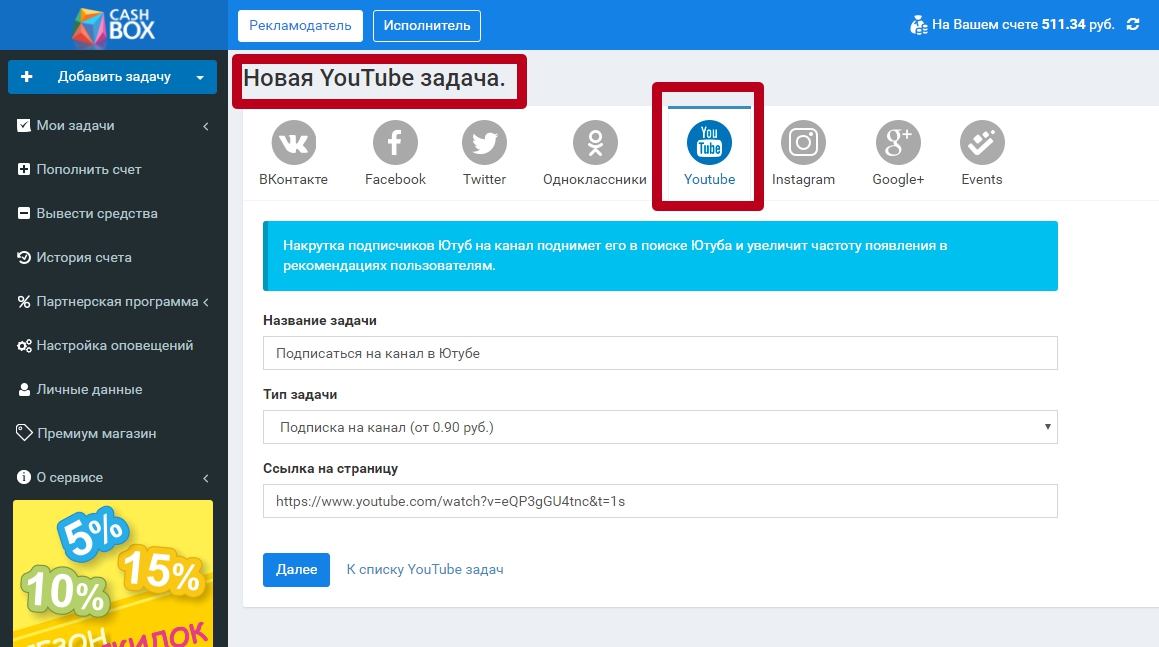
Task: Follow the К списку YouTube задач link
Action: point(425,569)
